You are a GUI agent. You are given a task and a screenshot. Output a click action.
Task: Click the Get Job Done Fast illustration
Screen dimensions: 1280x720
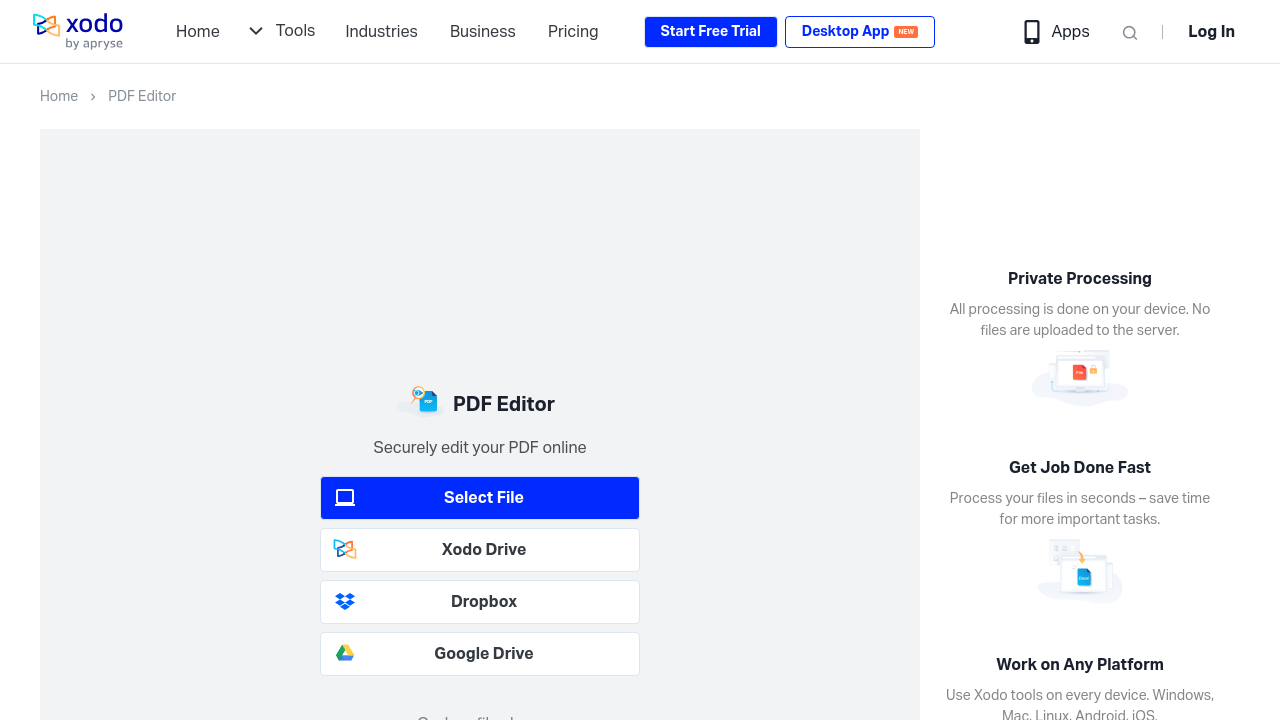pyautogui.click(x=1080, y=570)
